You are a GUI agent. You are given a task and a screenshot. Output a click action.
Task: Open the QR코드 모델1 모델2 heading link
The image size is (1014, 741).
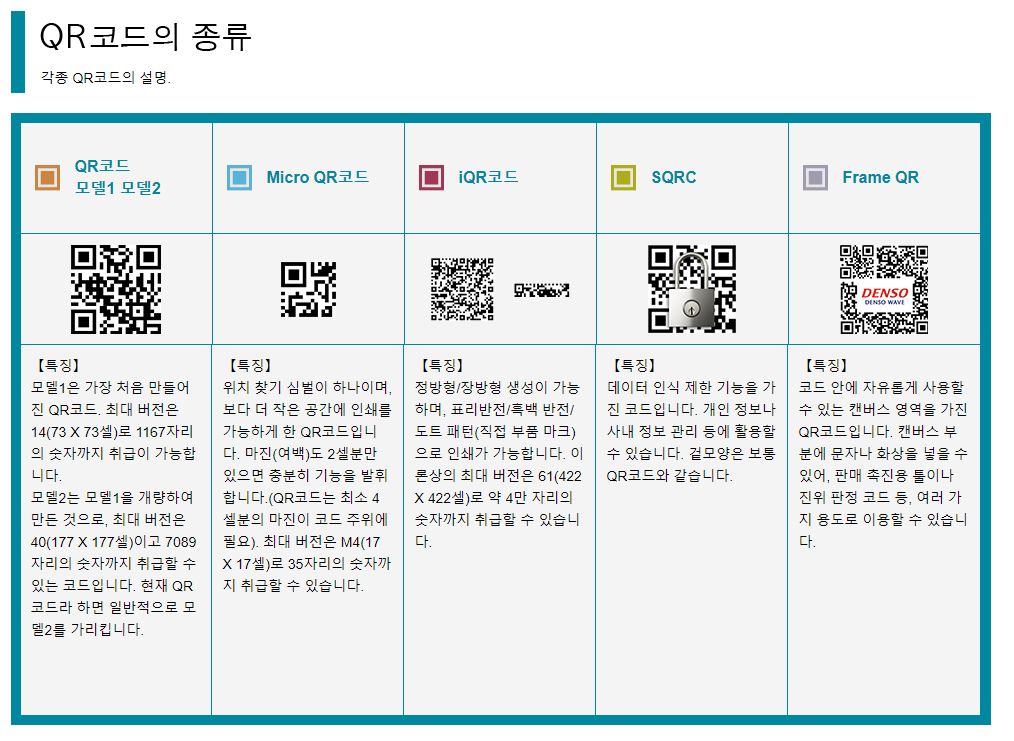[118, 177]
